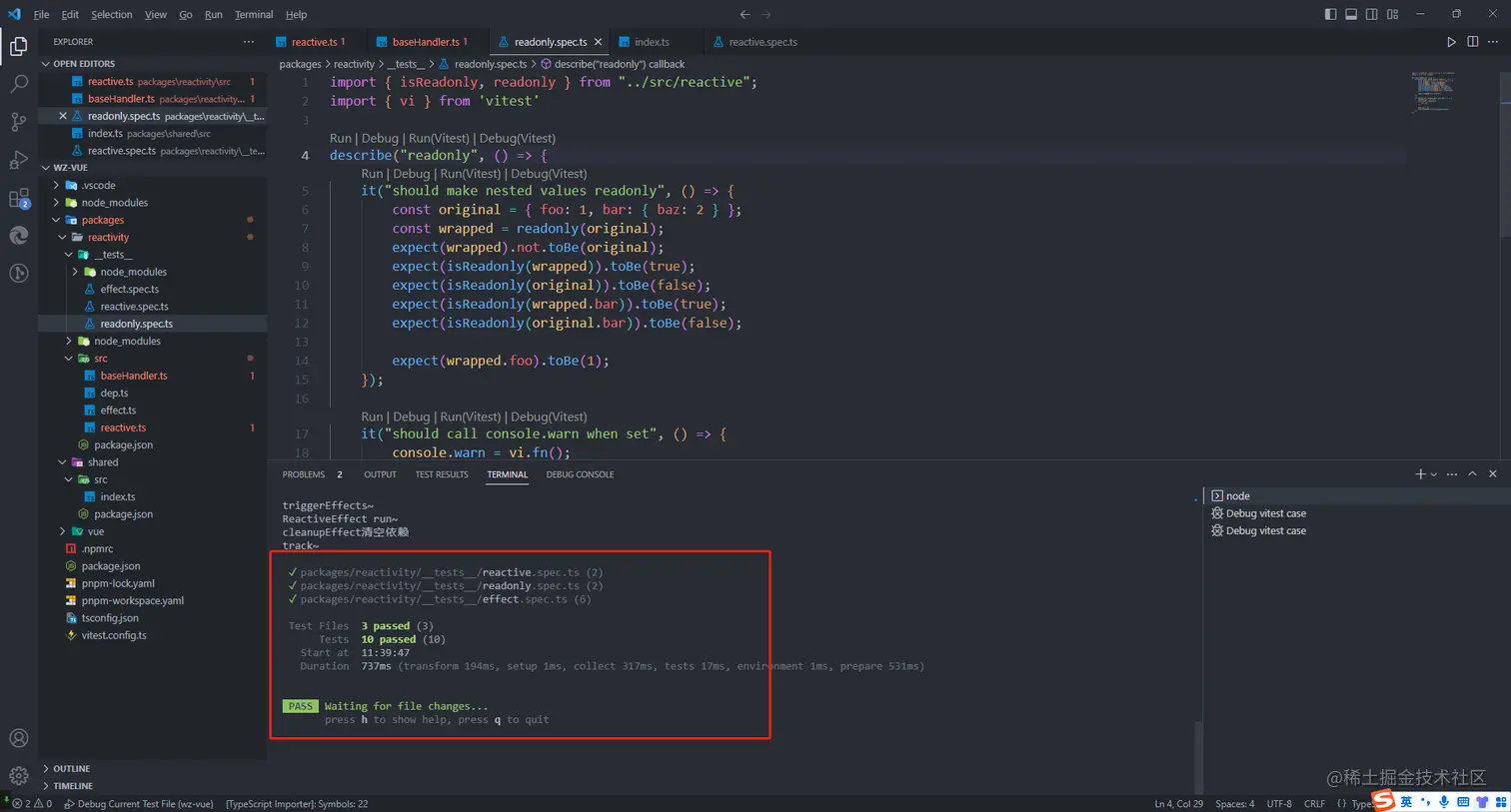This screenshot has height=812, width=1511.
Task: Open the TEST RESULTS panel tab
Action: pos(442,474)
